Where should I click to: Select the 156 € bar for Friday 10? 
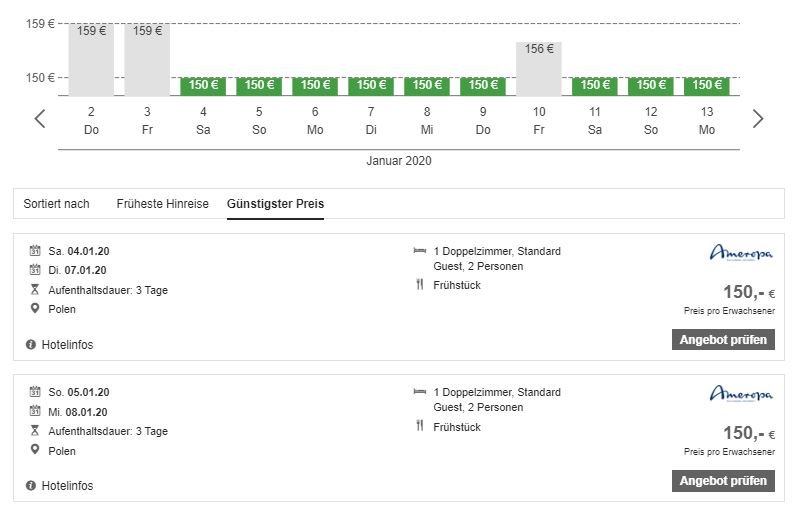click(539, 69)
